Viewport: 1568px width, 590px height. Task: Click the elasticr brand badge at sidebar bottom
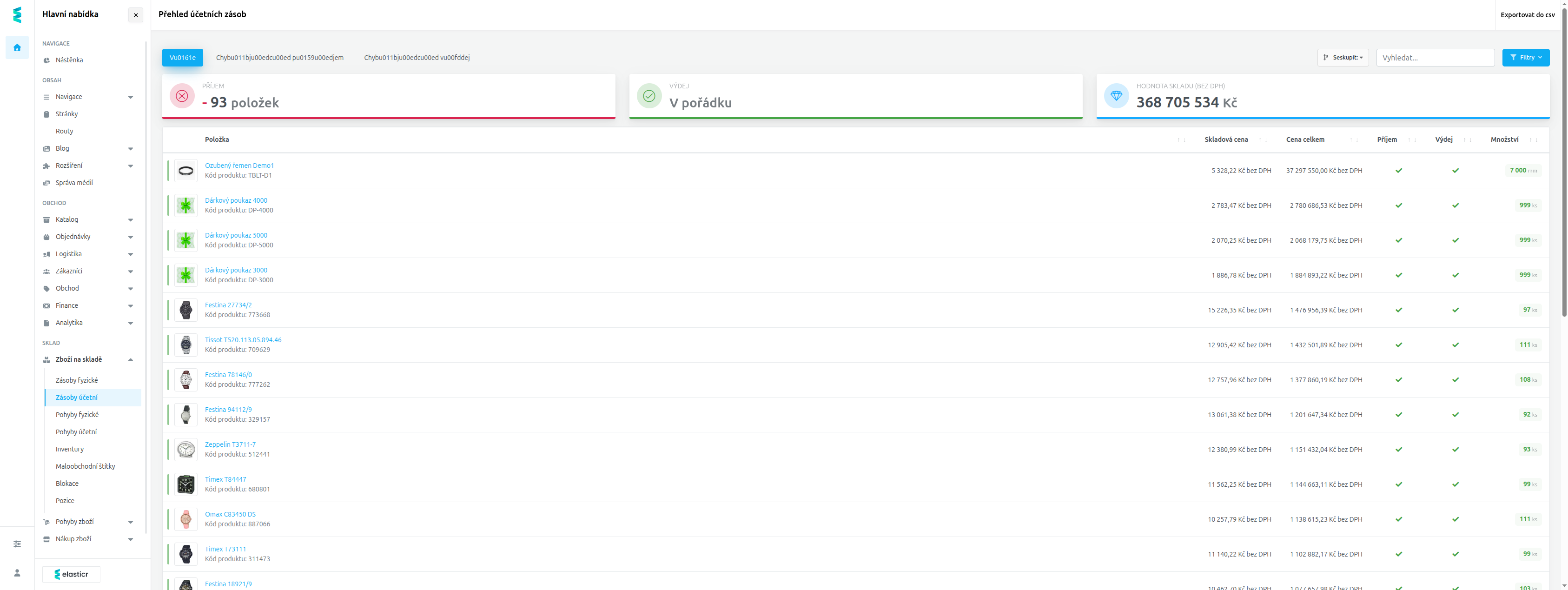[71, 574]
